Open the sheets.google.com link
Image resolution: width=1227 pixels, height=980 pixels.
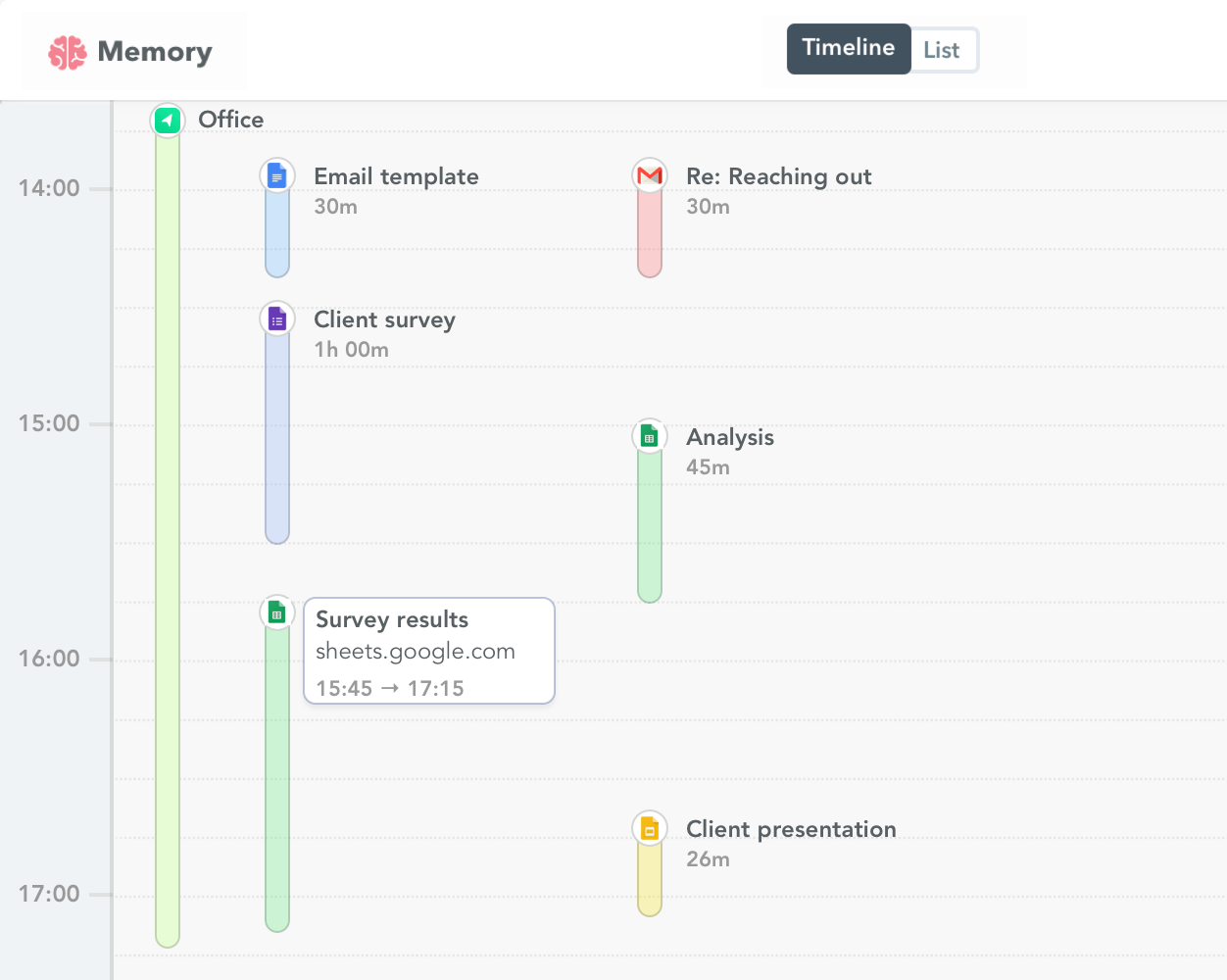point(416,651)
